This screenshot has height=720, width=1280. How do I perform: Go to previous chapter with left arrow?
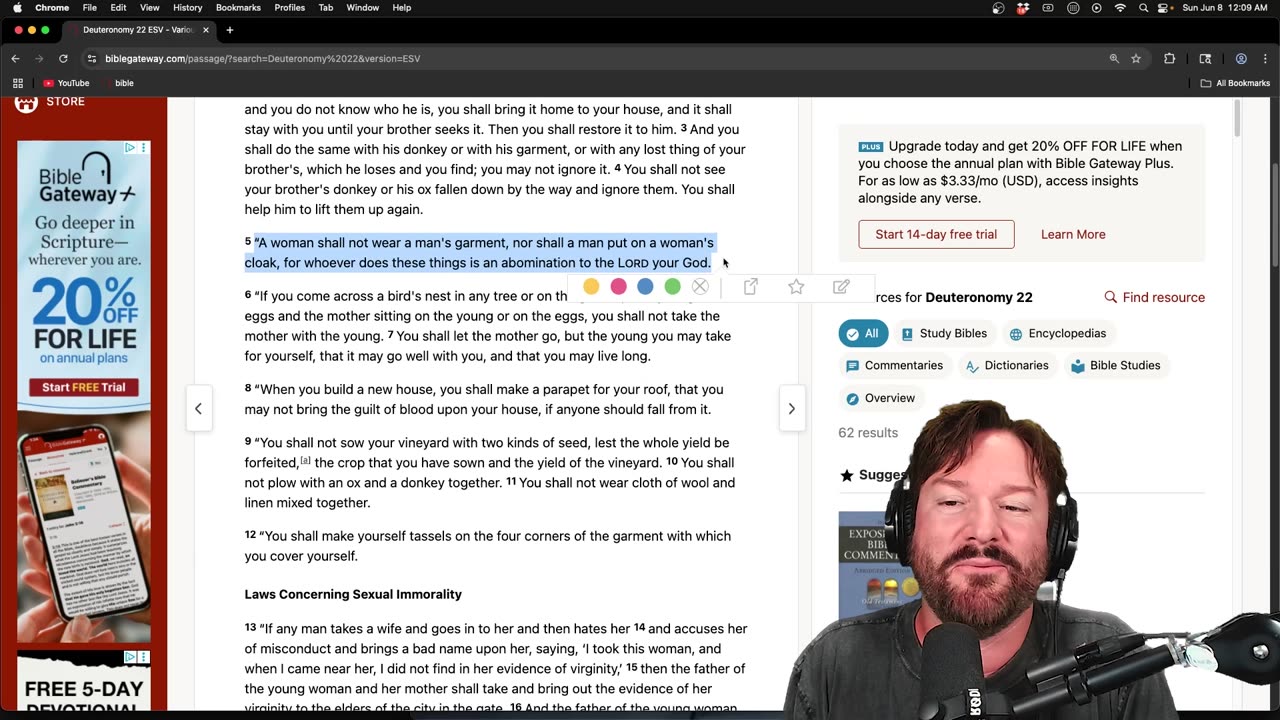[x=198, y=408]
